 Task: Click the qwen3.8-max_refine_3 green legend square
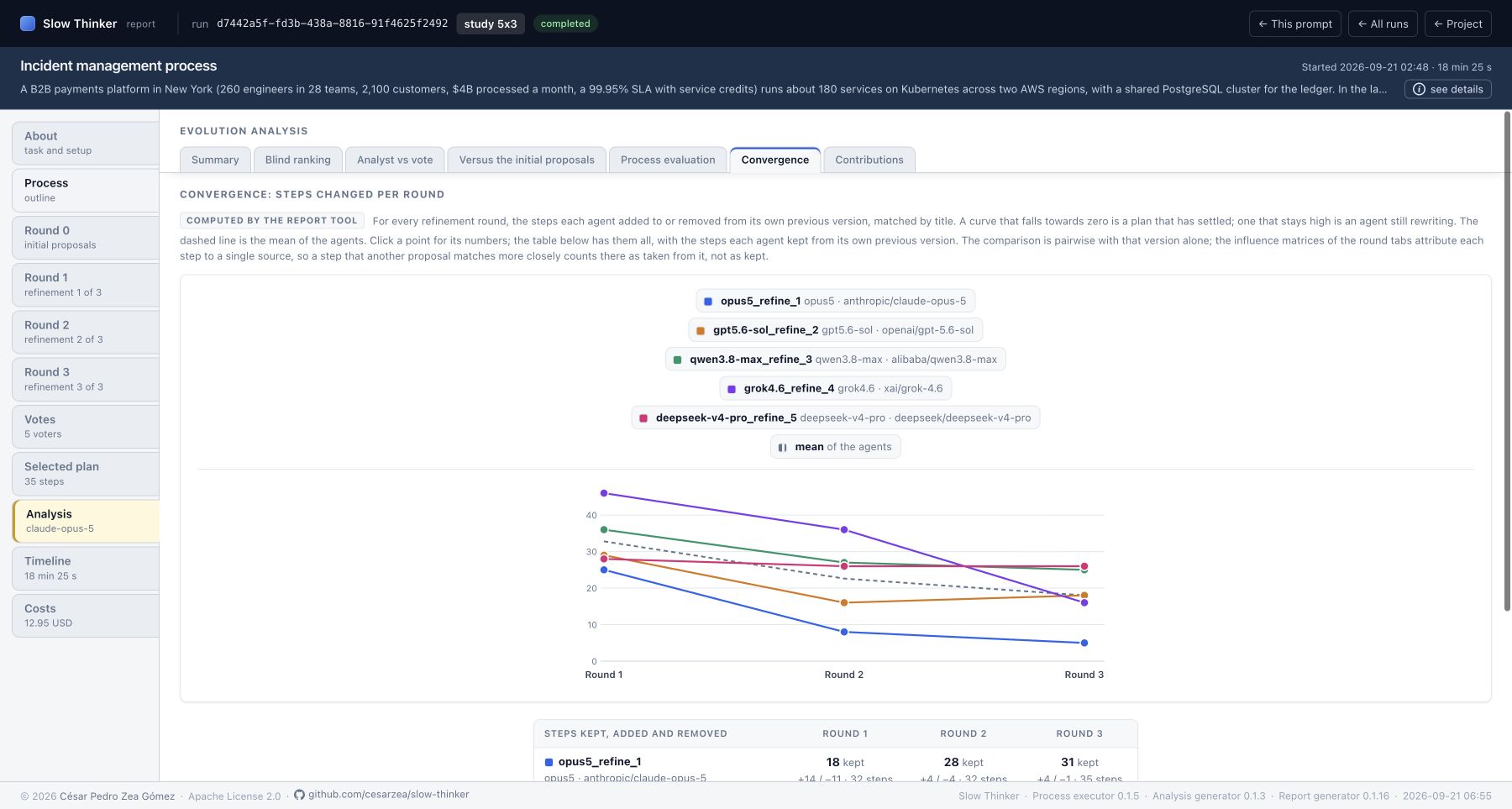[677, 360]
